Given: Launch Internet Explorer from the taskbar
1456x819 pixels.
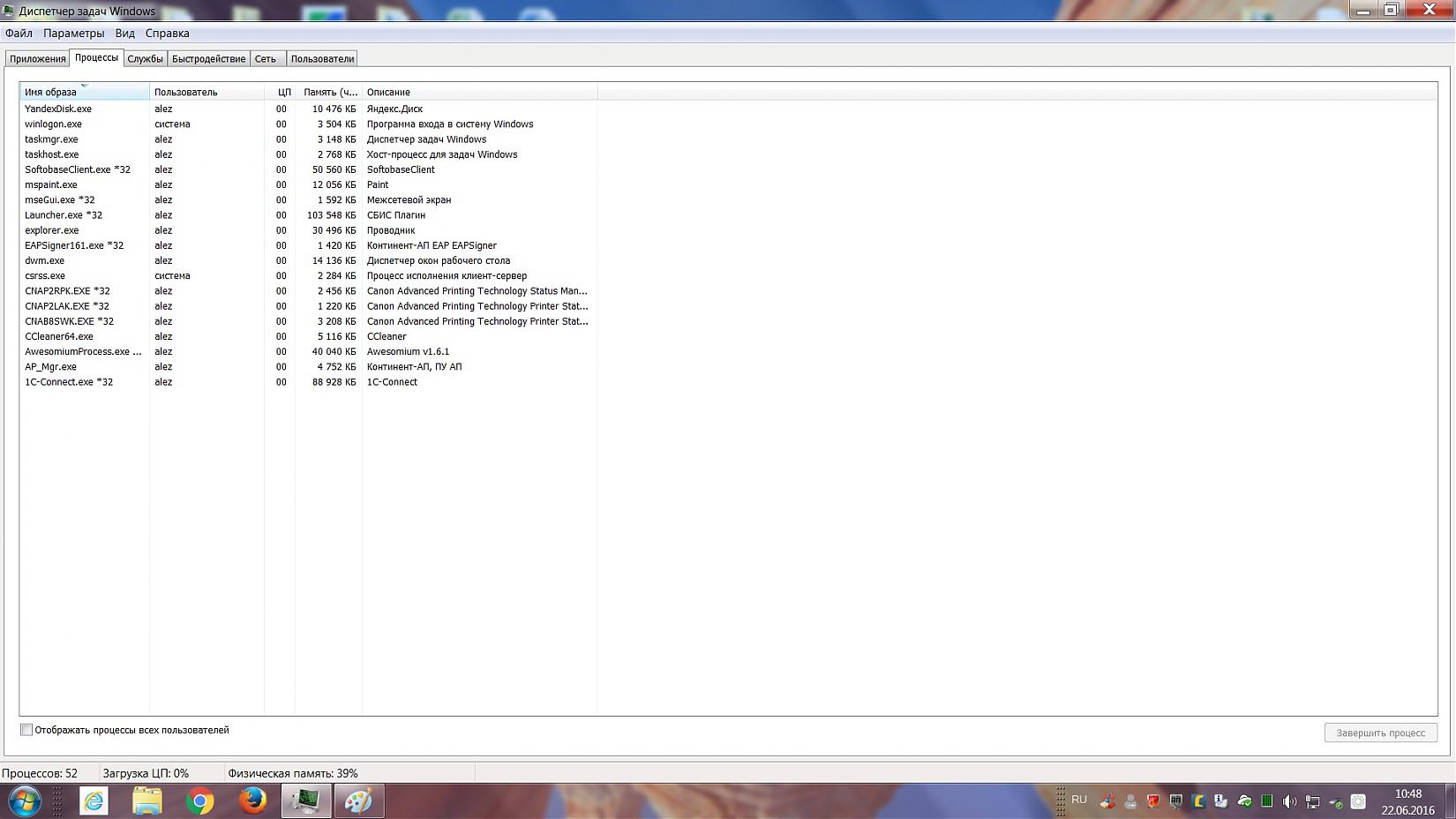Looking at the screenshot, I should [94, 801].
